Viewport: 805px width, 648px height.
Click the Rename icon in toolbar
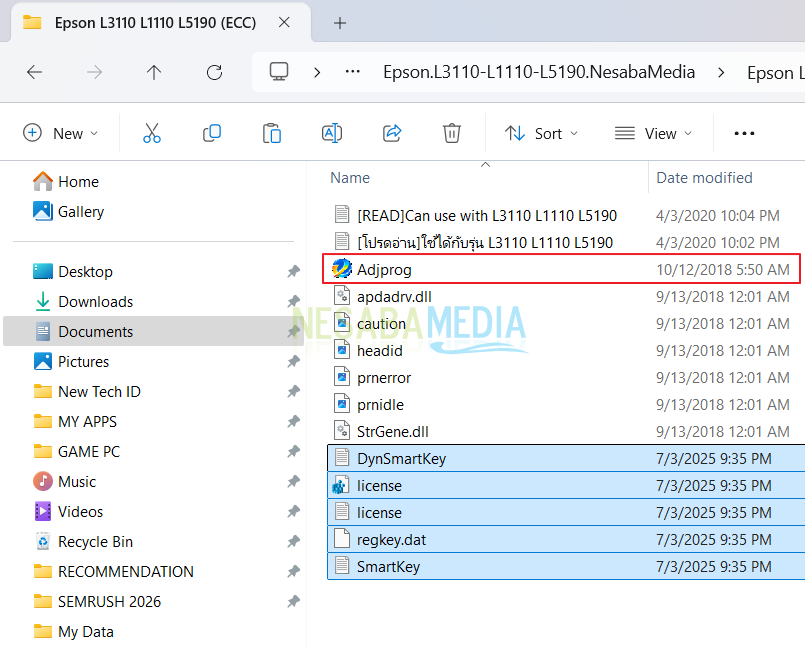point(331,133)
